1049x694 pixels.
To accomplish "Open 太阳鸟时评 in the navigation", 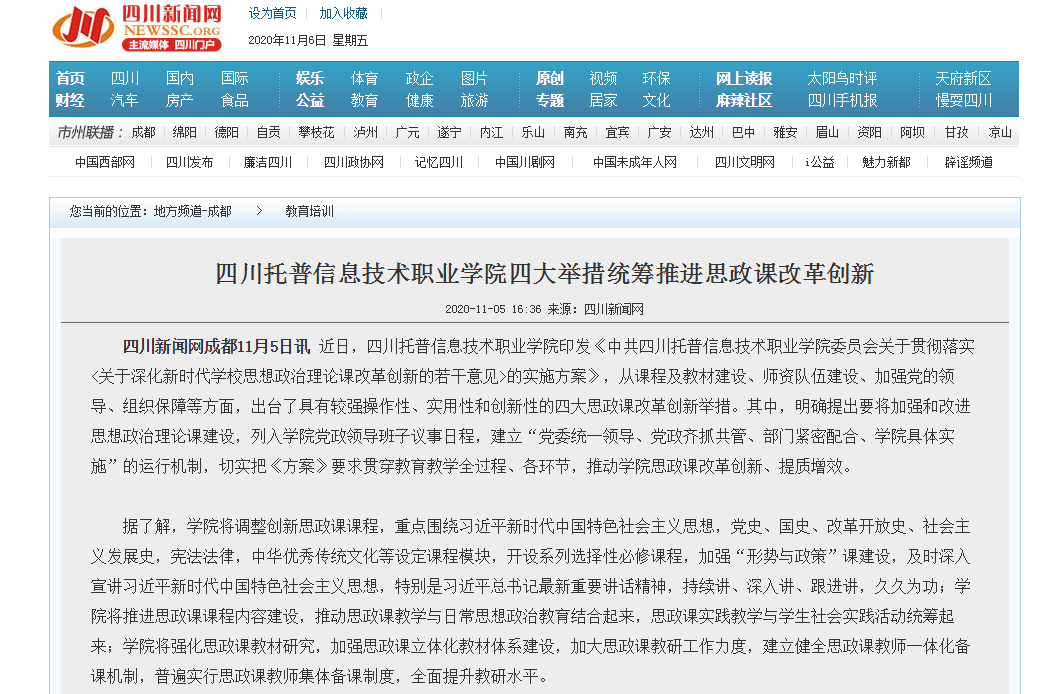I will [842, 78].
